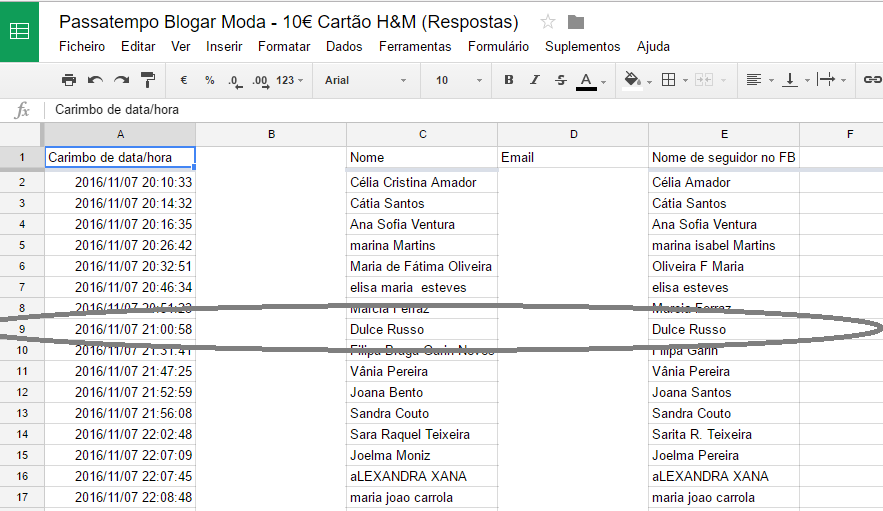Viewport: 883px width, 511px height.
Task: Expand the vertical align dropdown arrow
Action: [x=807, y=81]
